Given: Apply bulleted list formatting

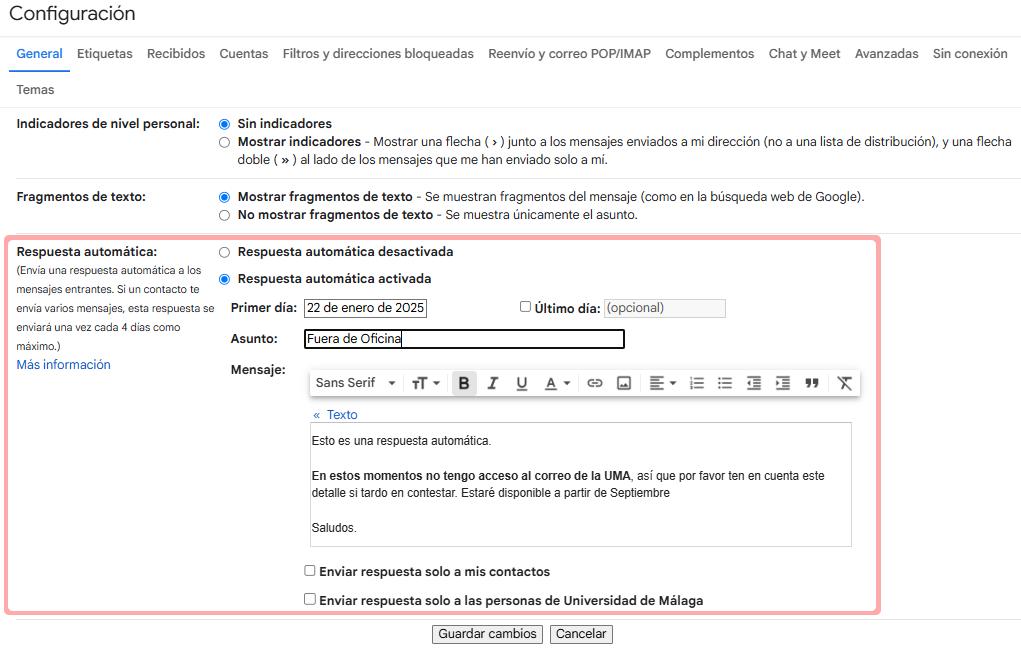Looking at the screenshot, I should (725, 383).
